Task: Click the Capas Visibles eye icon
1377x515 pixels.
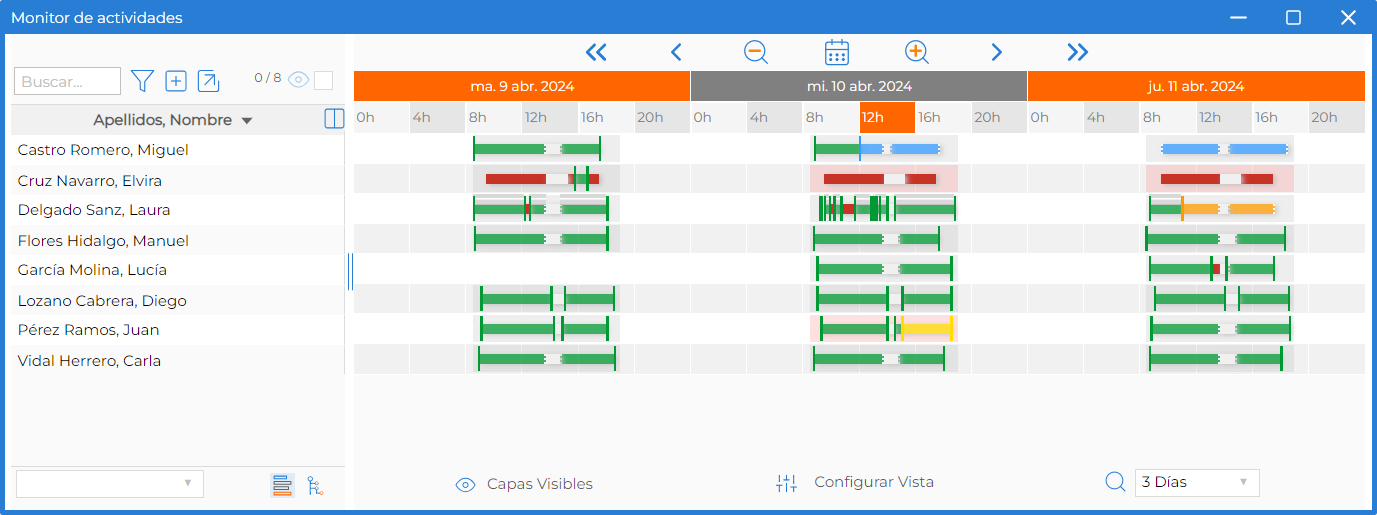Action: click(465, 484)
